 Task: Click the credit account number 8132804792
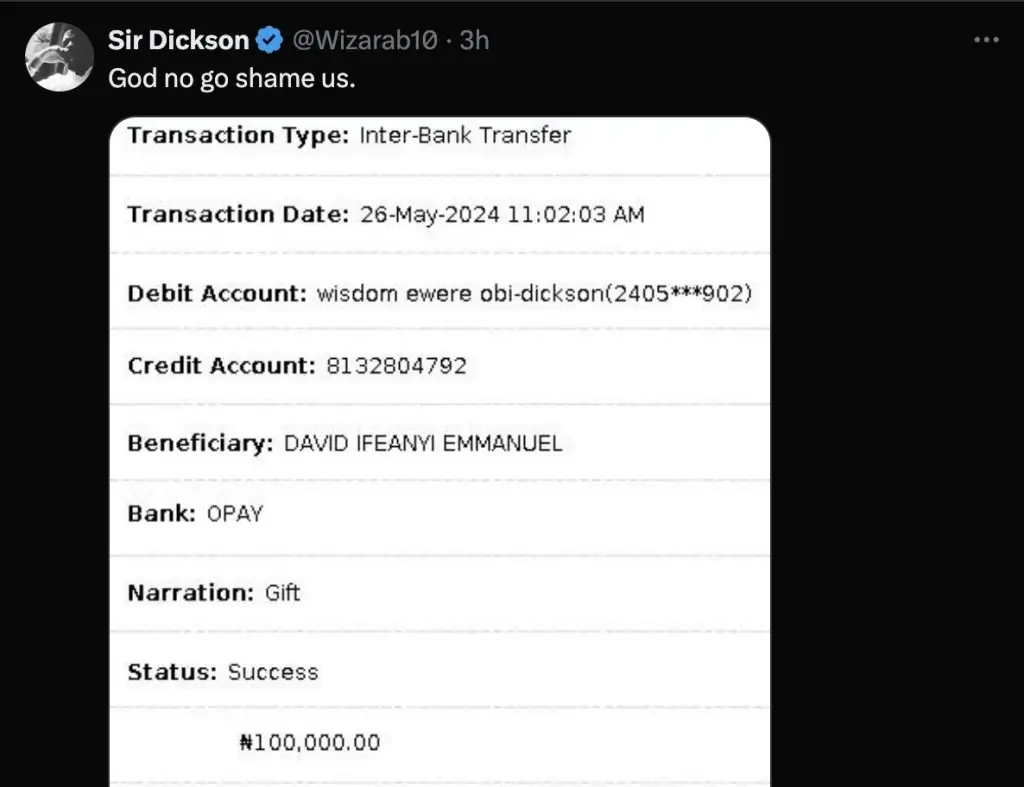click(396, 366)
